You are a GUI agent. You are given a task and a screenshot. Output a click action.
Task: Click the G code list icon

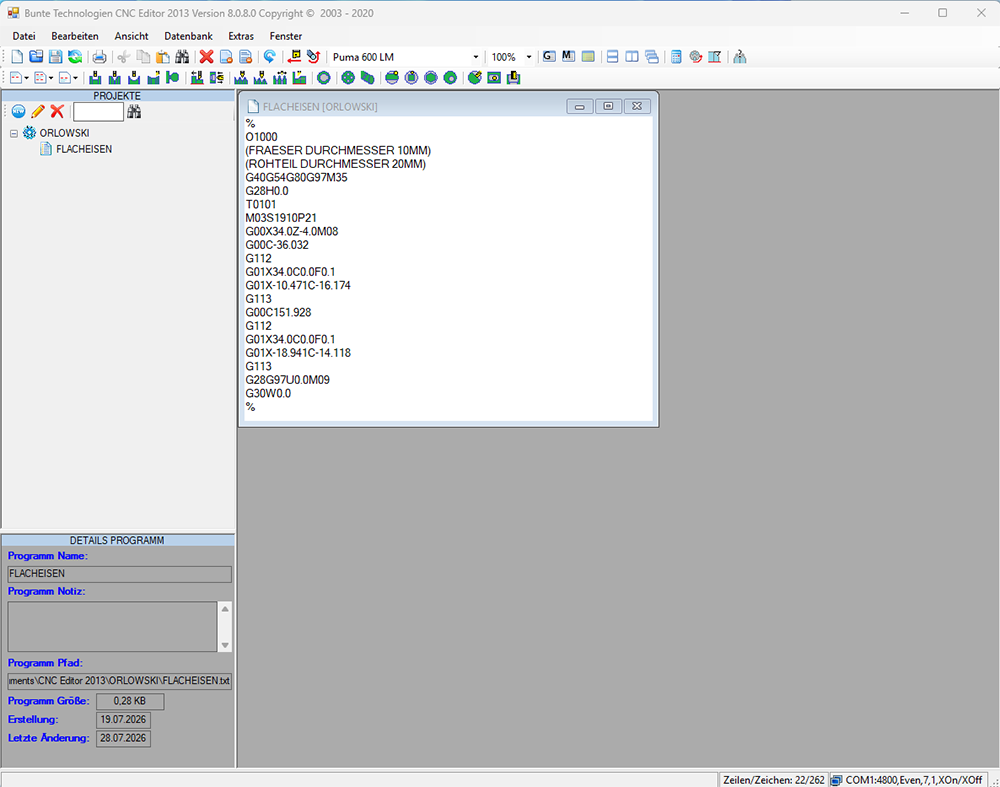click(548, 56)
